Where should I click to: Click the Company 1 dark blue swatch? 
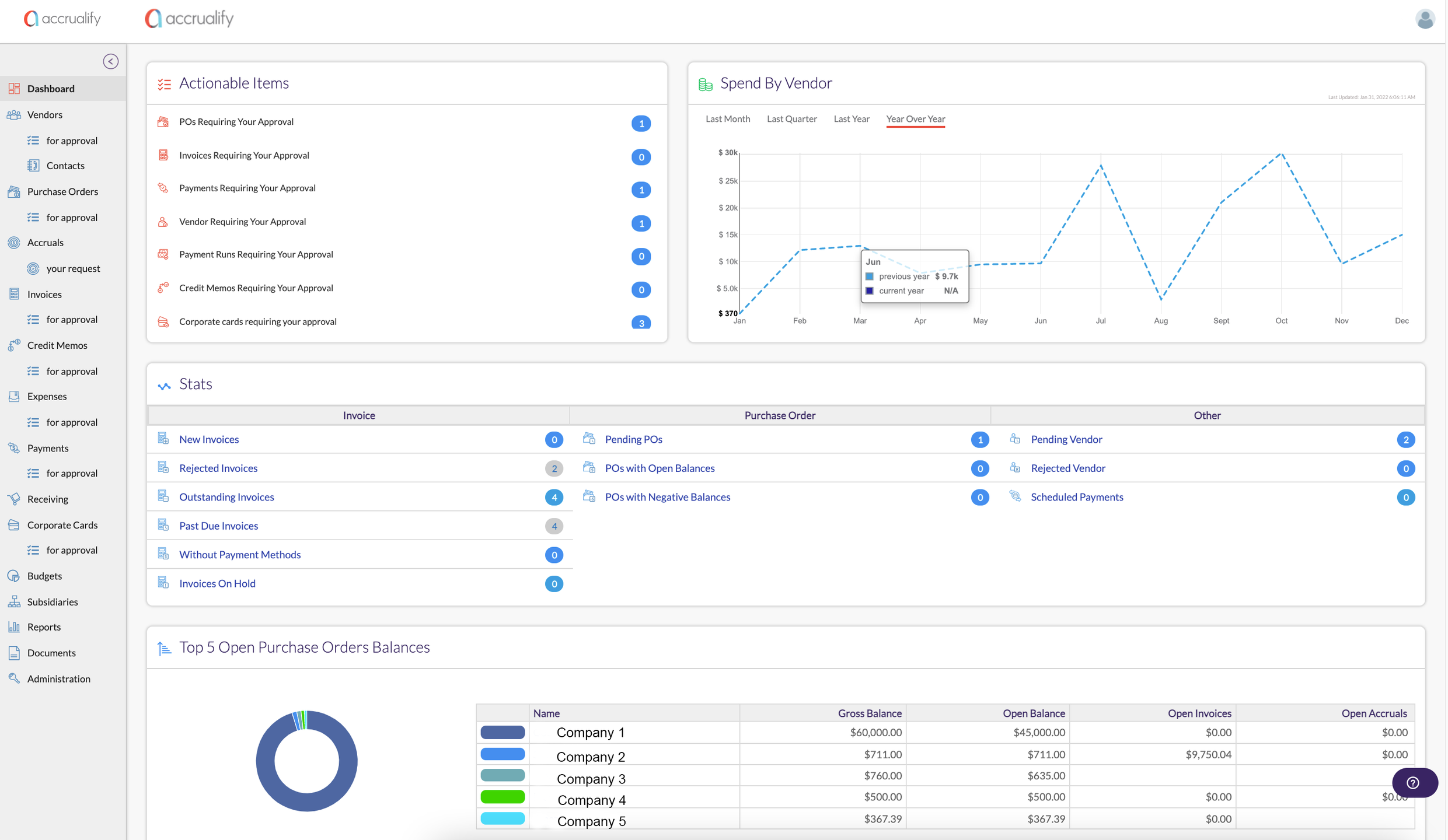[502, 731]
